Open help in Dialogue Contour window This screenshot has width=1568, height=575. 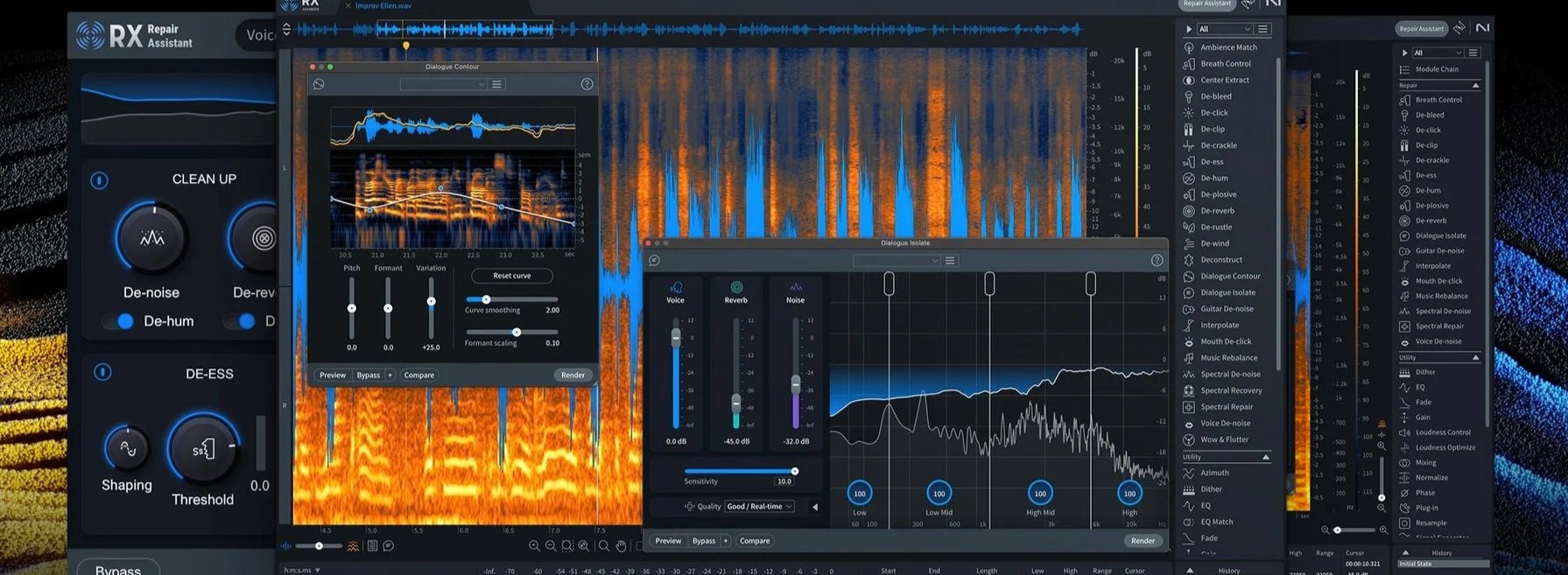coord(587,84)
